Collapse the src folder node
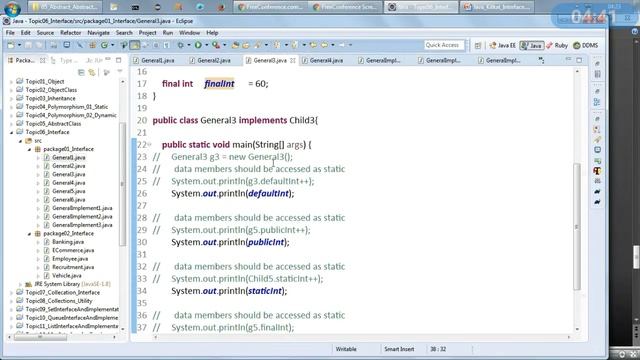The image size is (640, 360). click(20, 141)
